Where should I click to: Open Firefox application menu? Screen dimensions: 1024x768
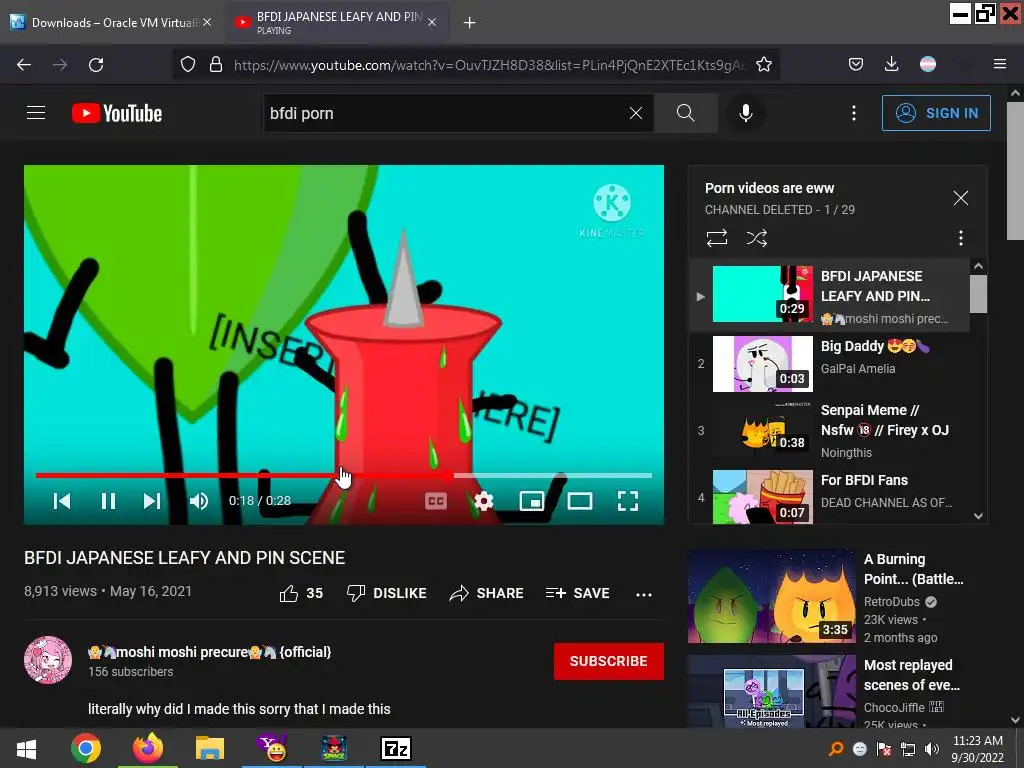[x=999, y=64]
